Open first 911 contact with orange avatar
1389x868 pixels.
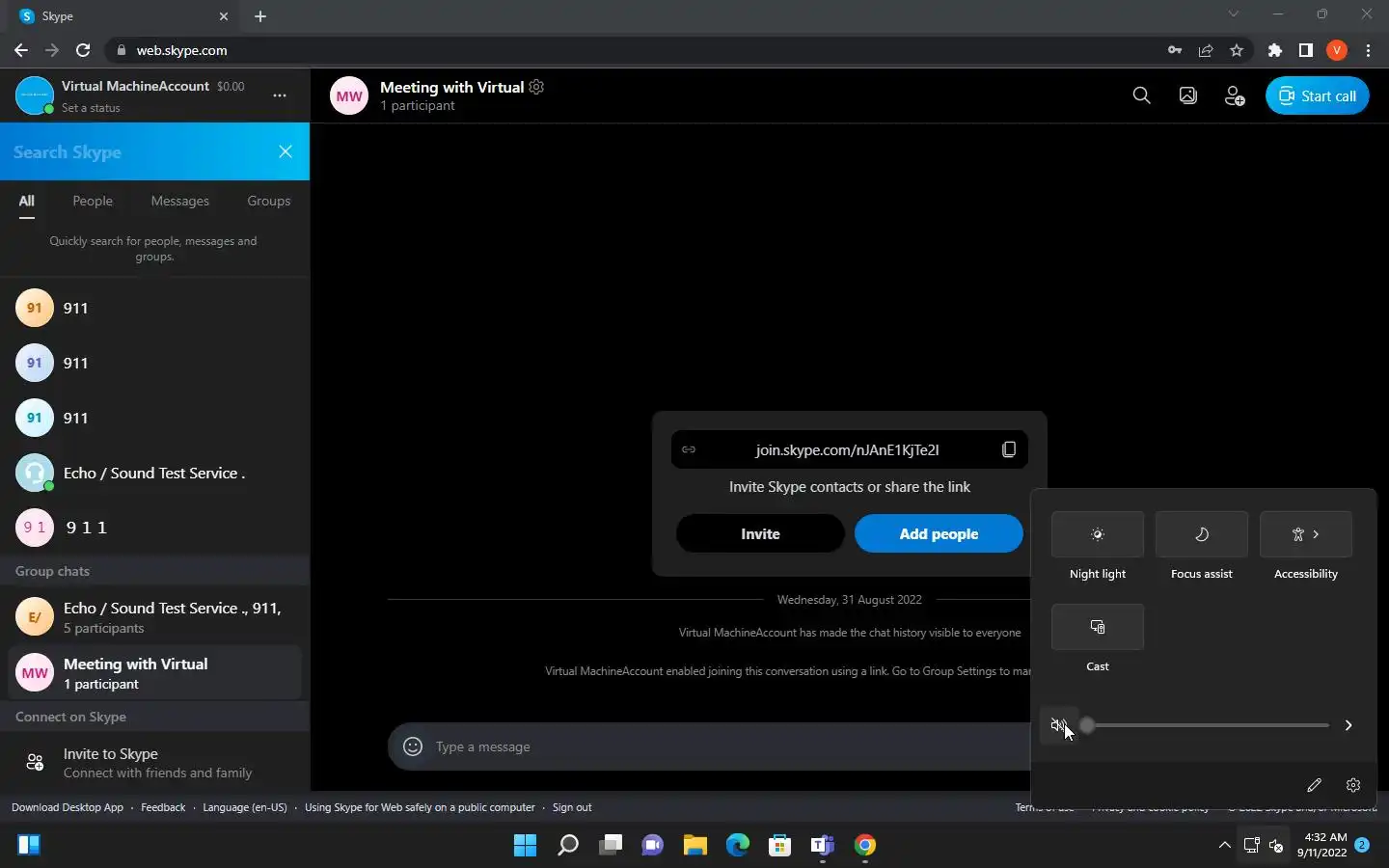(154, 308)
